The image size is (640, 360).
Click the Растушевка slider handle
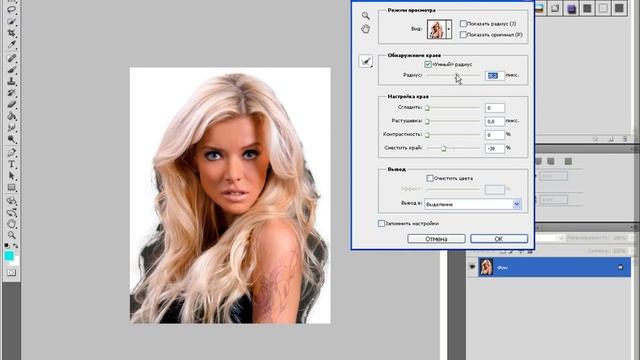427,122
